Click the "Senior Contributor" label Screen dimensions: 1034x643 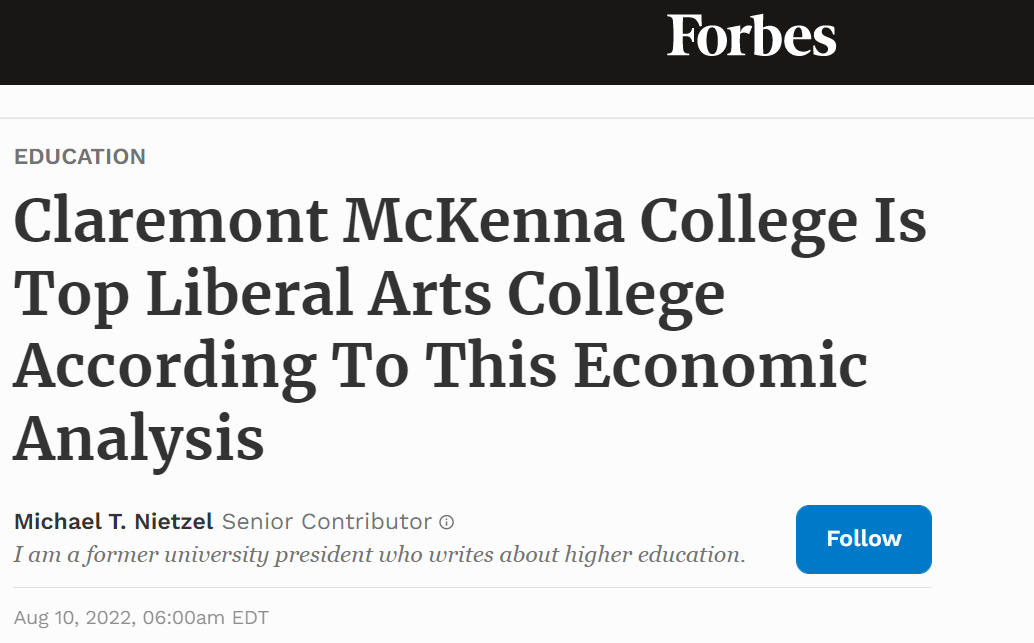point(326,522)
